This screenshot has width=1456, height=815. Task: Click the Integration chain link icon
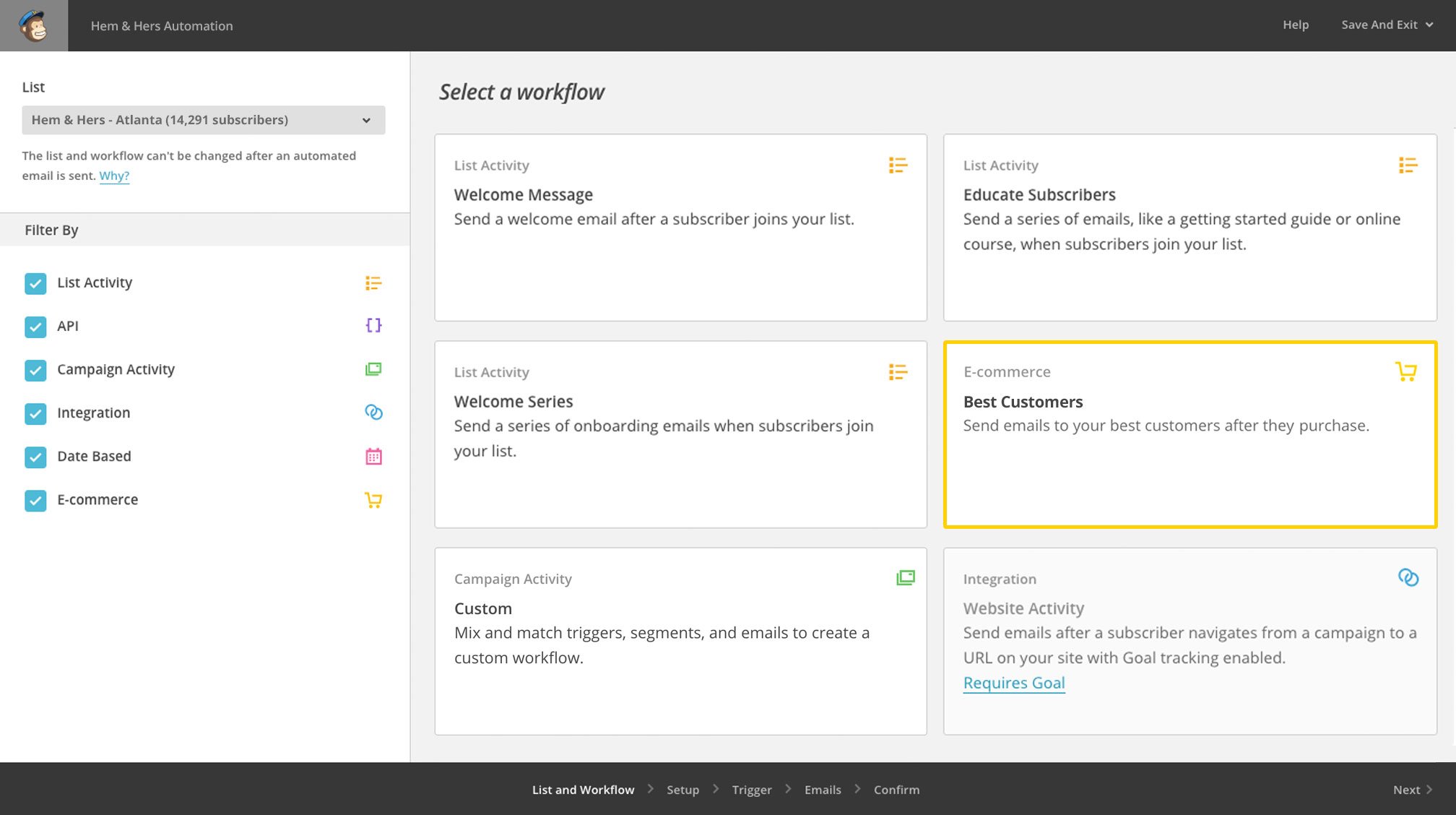click(x=373, y=412)
